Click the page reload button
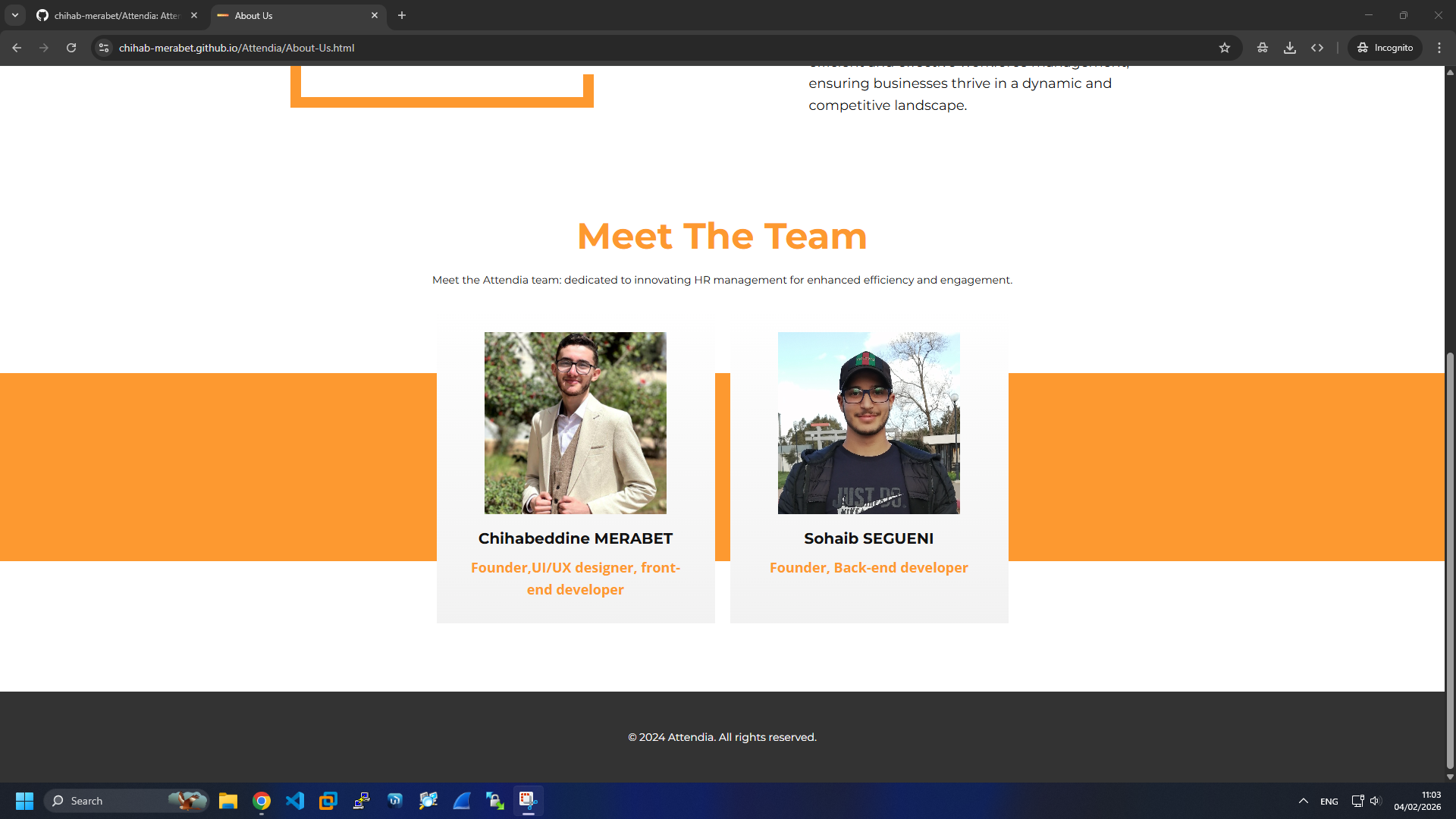The image size is (1456, 819). point(71,48)
